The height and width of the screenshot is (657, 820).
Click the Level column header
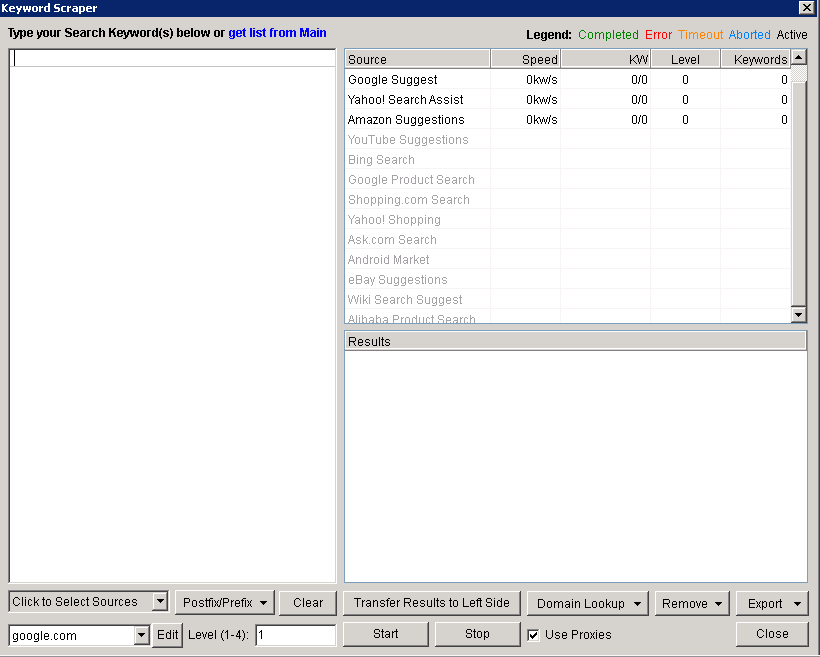pos(686,59)
